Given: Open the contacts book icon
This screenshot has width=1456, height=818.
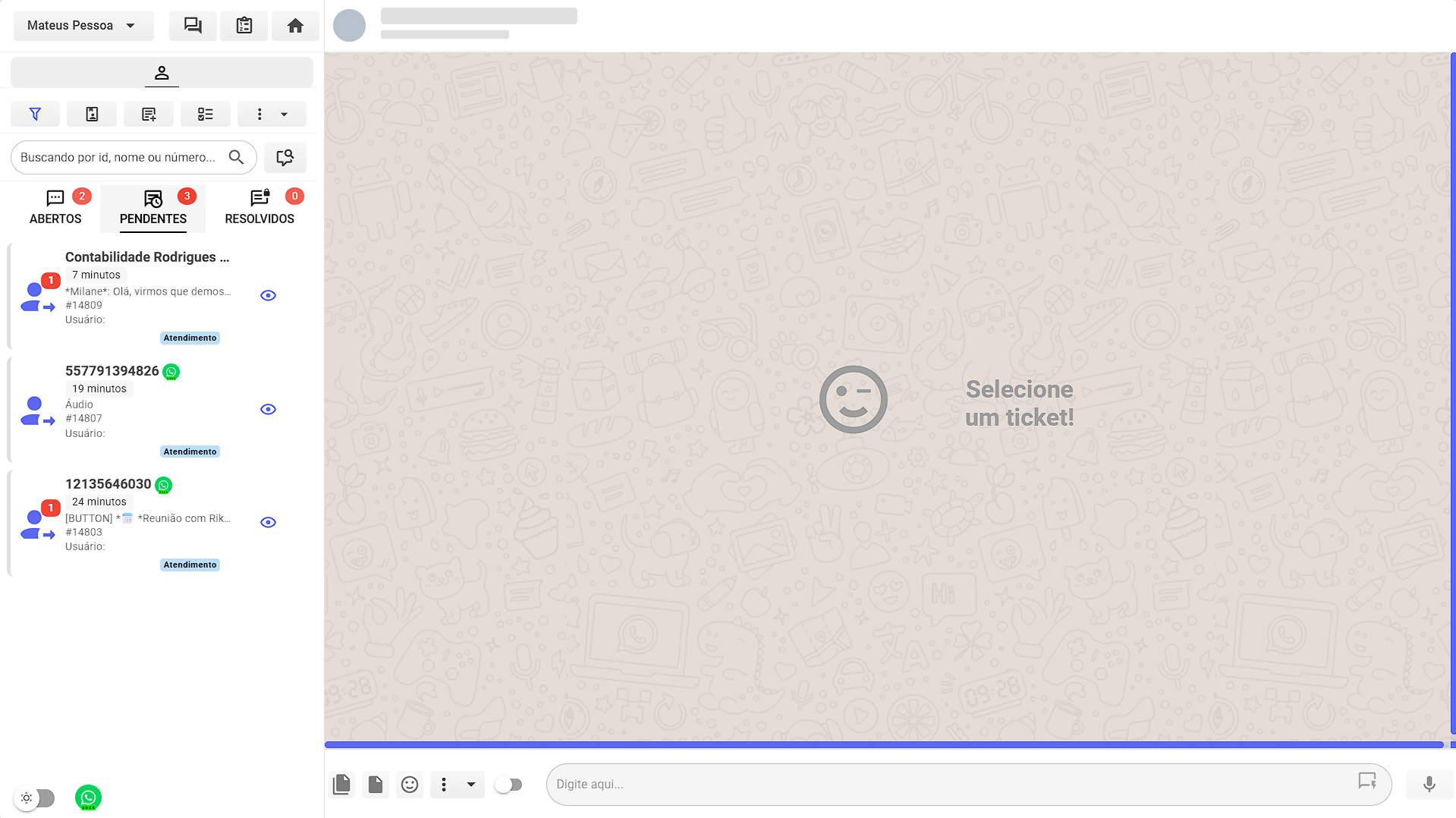Looking at the screenshot, I should 92,114.
